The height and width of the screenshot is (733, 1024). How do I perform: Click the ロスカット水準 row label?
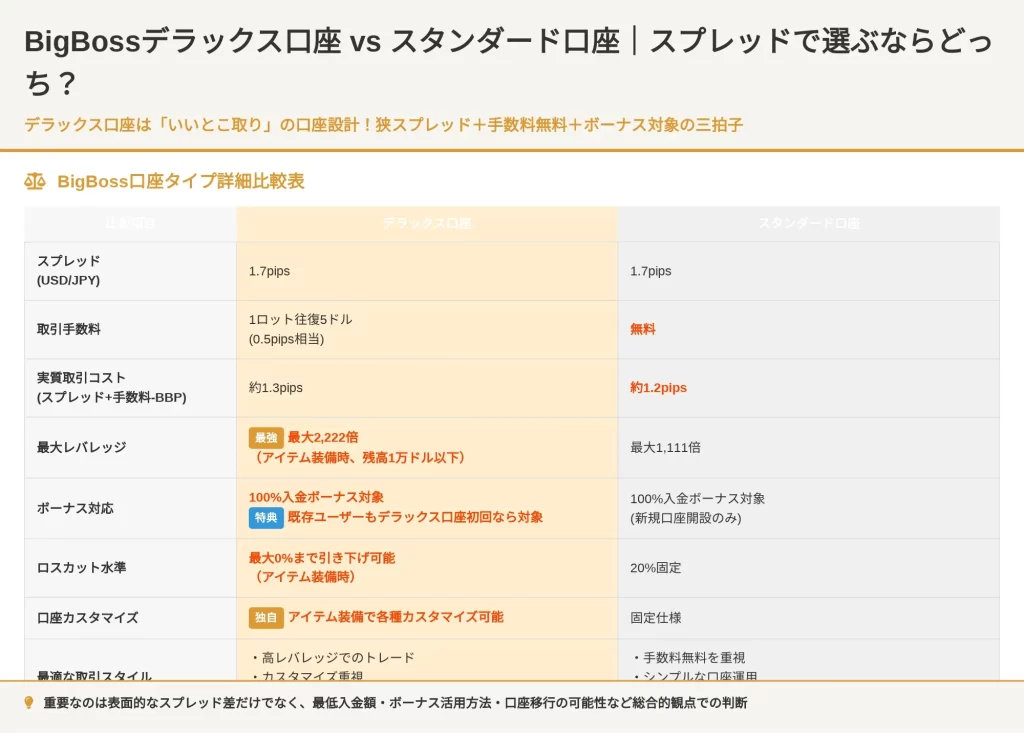click(82, 568)
